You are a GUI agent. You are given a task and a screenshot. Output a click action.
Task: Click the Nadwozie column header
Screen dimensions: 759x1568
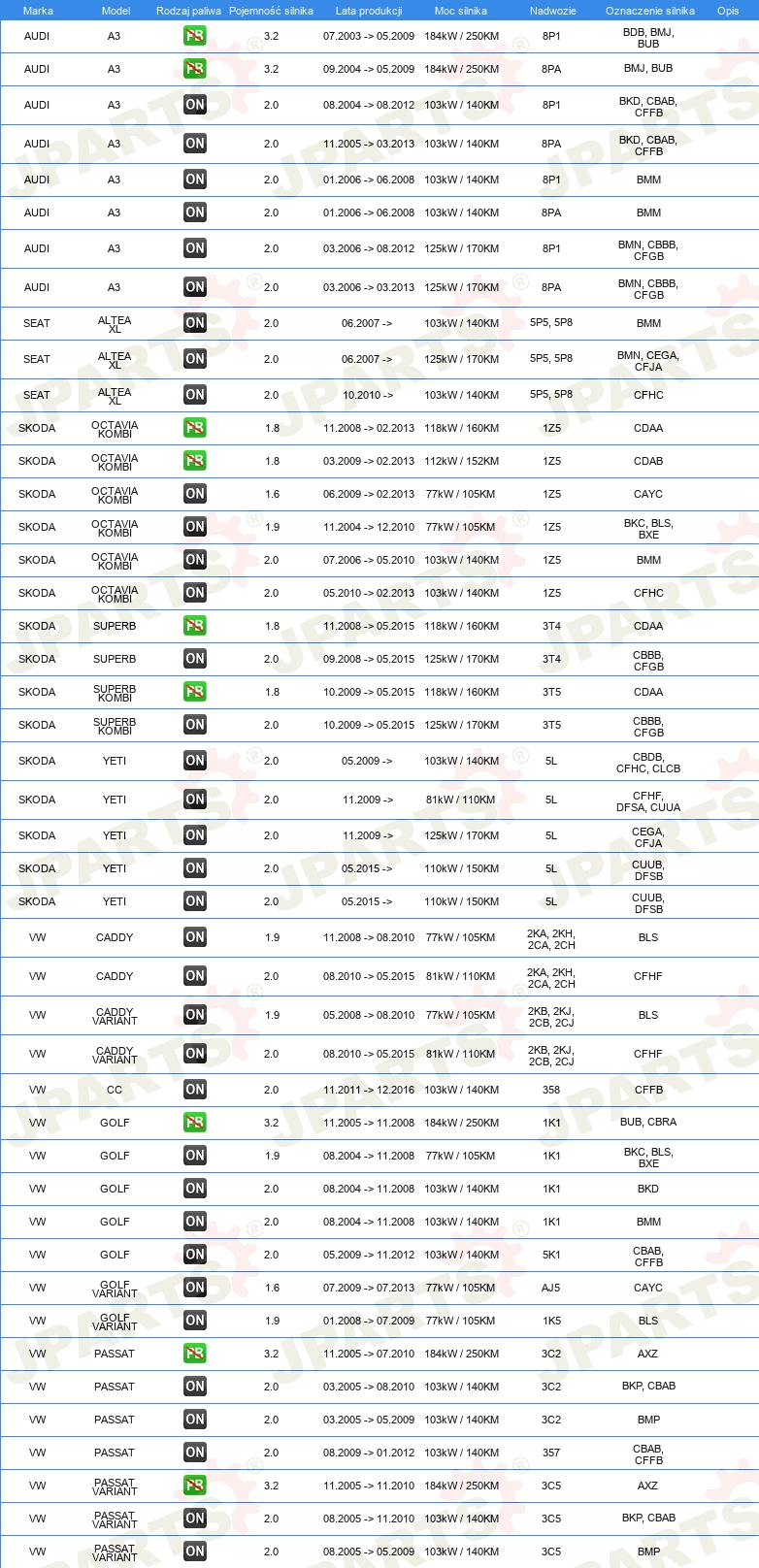pos(552,11)
